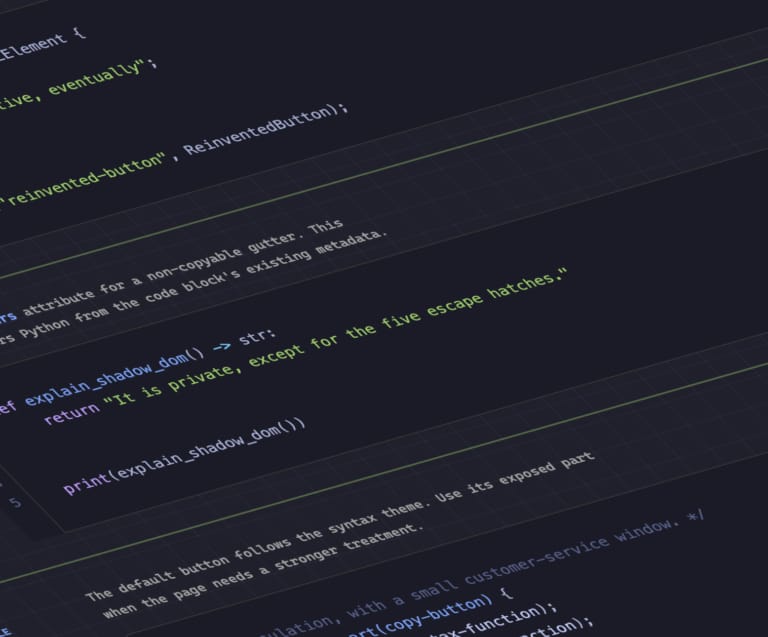Click the str: return type annotation
This screenshot has width=768, height=637.
[257, 336]
